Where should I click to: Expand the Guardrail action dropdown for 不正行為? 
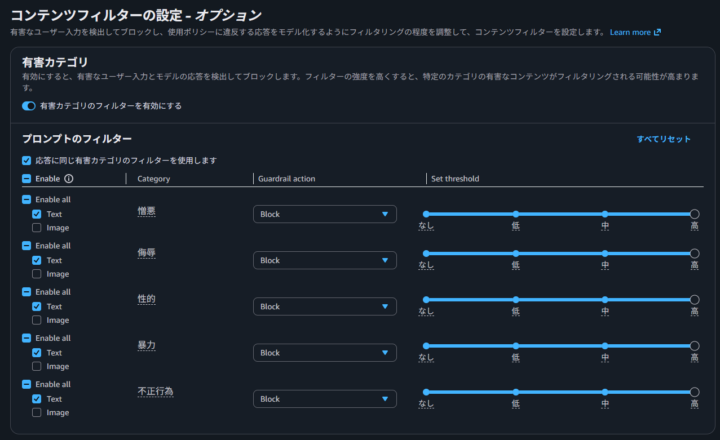point(324,399)
